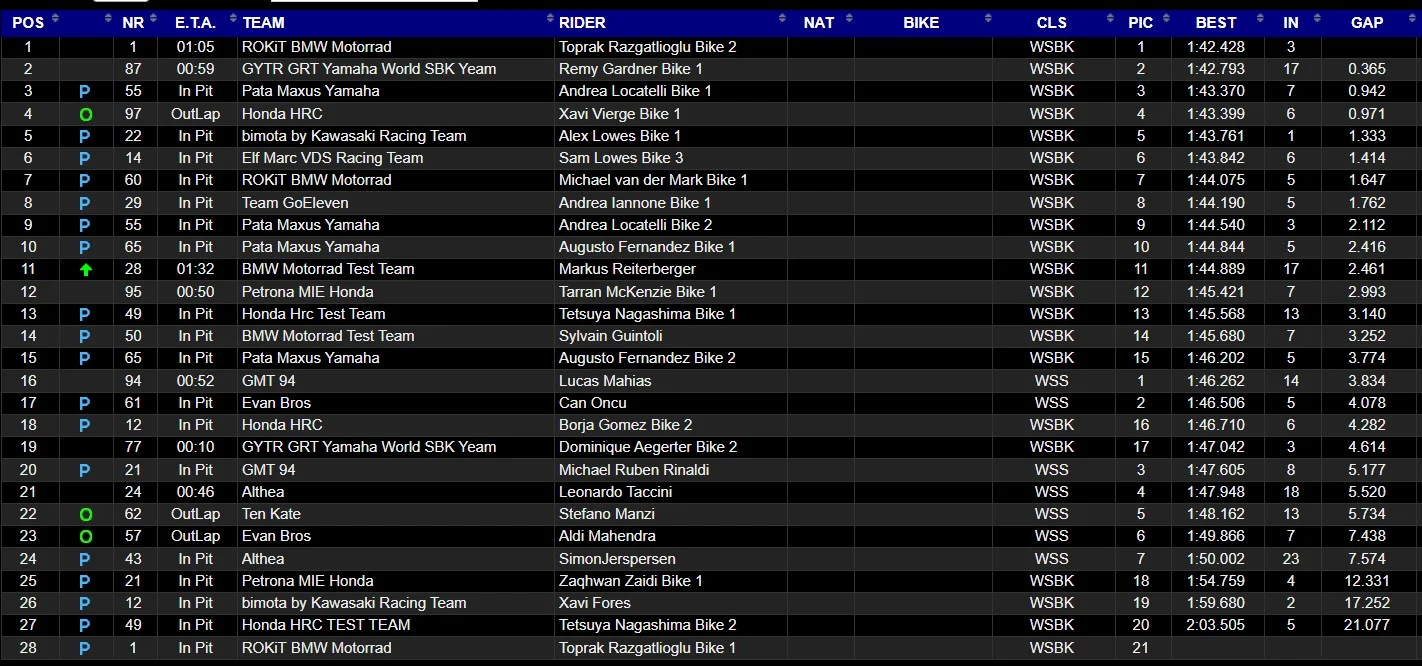Click the pit icon in Andrea Iannone's row
This screenshot has width=1422, height=666.
click(85, 203)
